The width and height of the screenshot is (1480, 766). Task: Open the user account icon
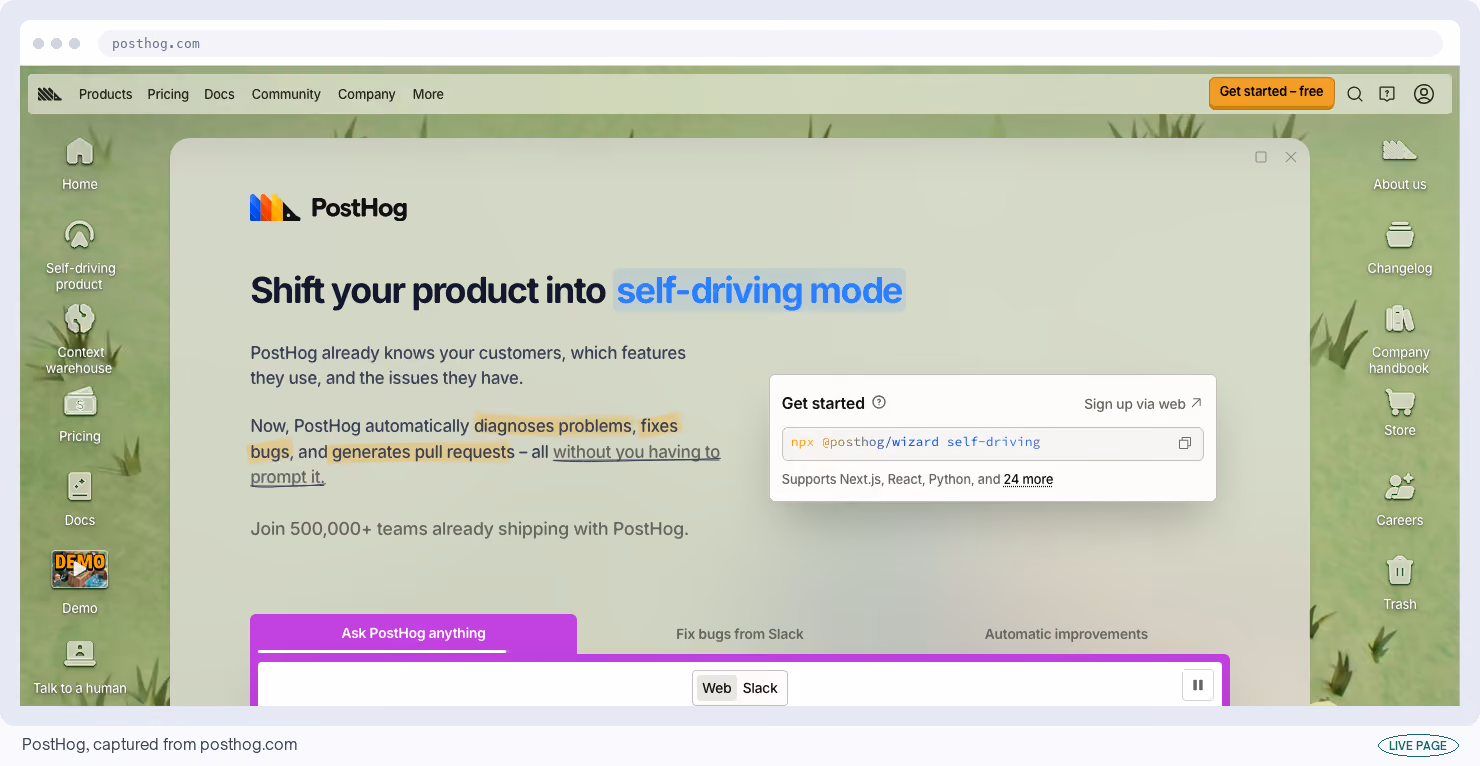click(1424, 94)
